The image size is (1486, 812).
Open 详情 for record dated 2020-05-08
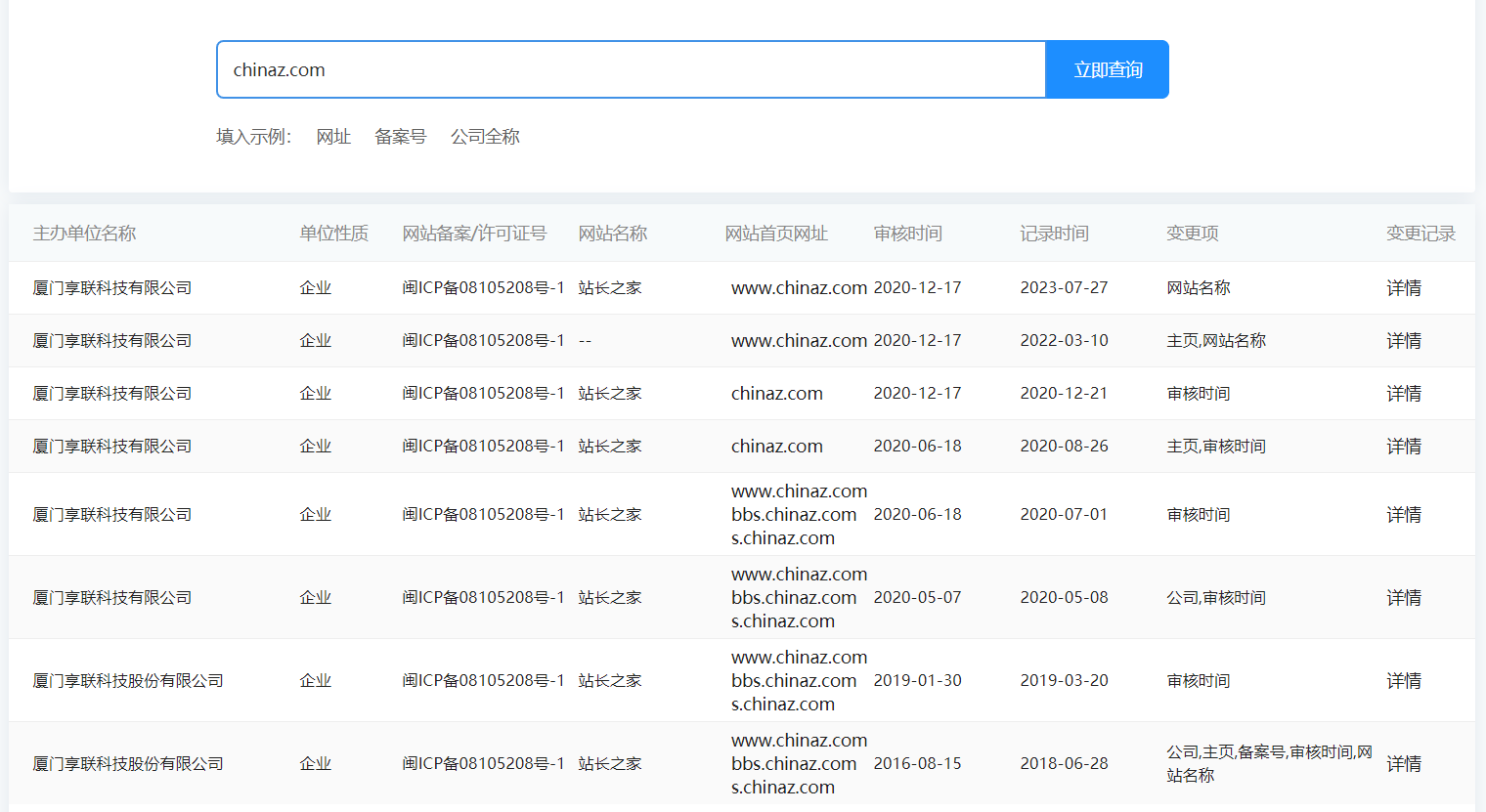(1404, 598)
